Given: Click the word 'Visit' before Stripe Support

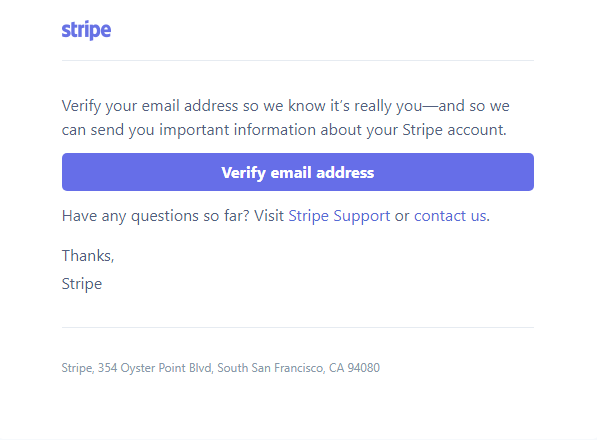Looking at the screenshot, I should coord(269,216).
